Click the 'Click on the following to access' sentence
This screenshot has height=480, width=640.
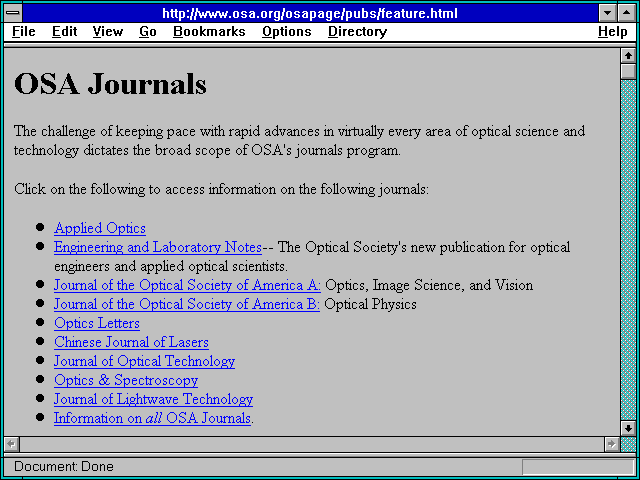coord(222,189)
